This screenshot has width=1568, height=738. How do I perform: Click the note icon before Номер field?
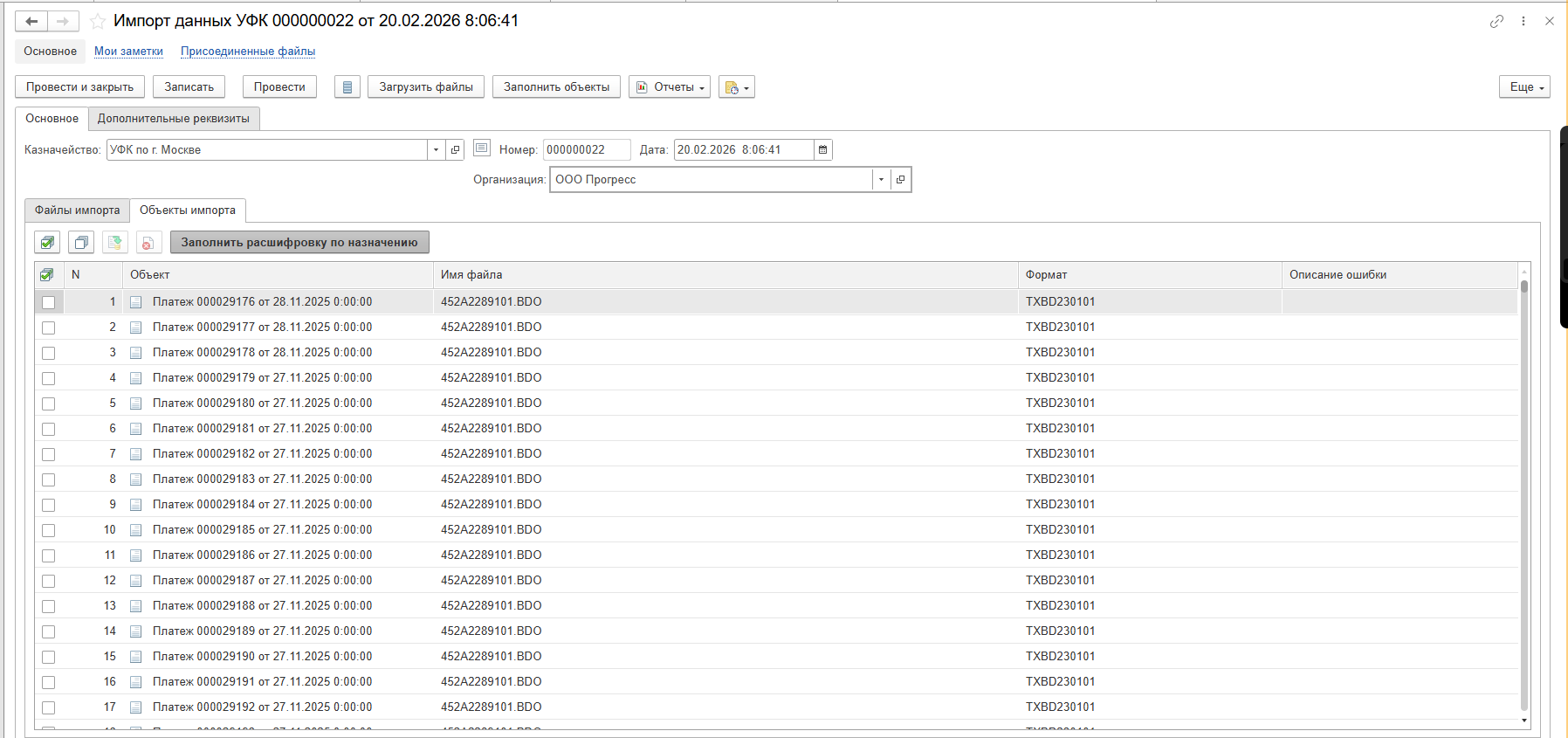(x=482, y=148)
